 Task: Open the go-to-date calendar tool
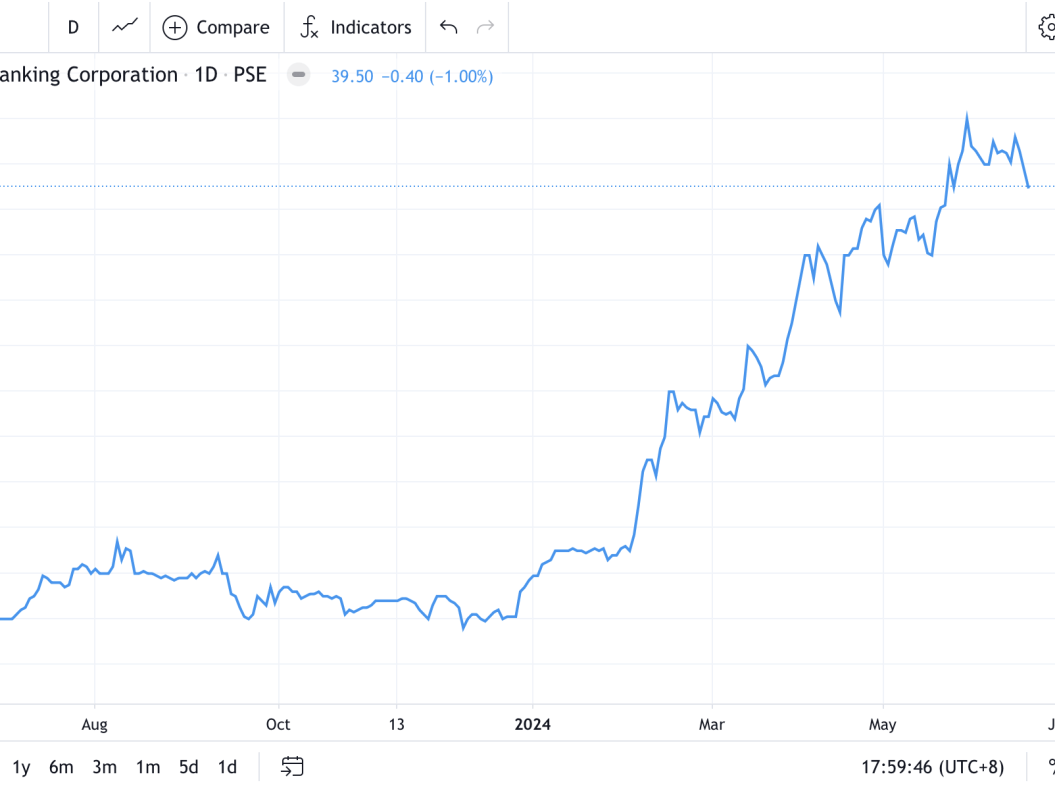(292, 767)
